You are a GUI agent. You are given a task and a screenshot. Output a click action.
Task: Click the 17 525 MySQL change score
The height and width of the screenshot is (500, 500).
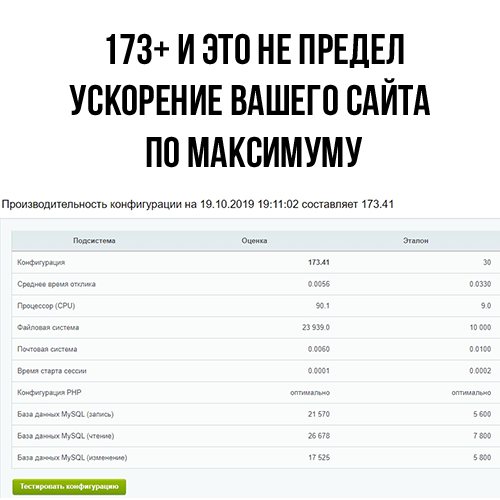tap(319, 457)
